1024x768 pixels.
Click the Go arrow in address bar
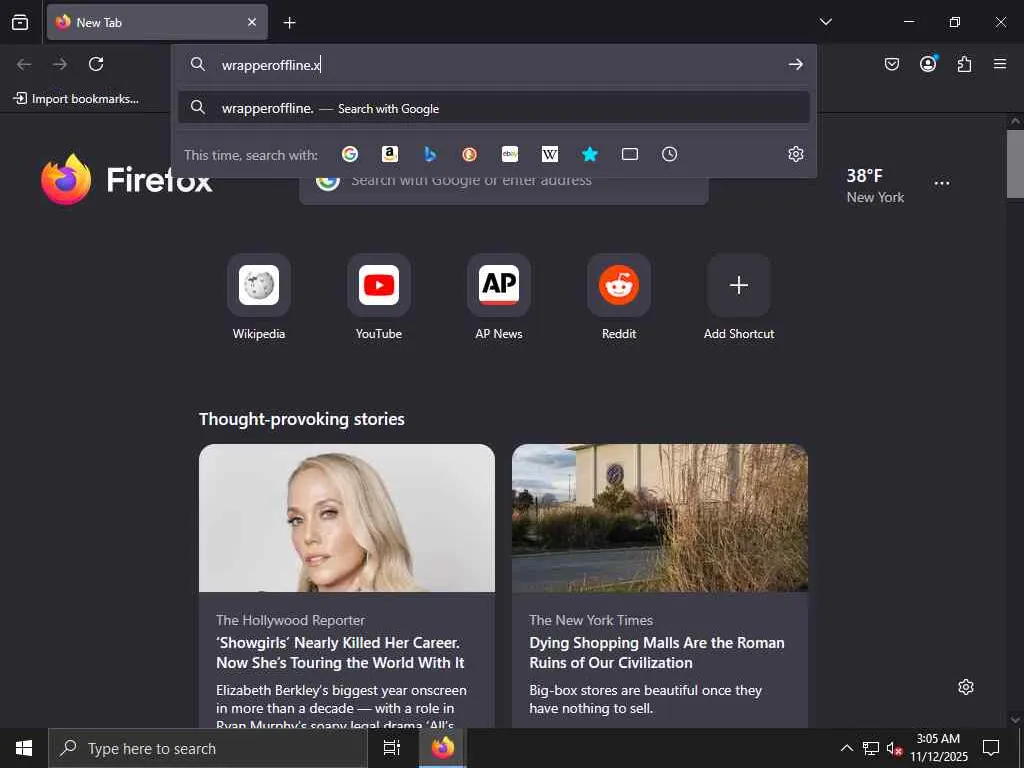(795, 64)
